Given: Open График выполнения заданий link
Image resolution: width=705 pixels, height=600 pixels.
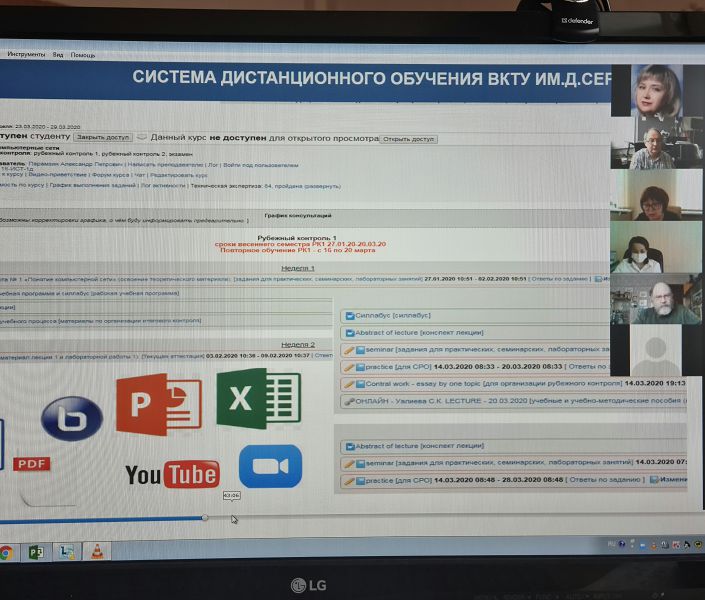Looking at the screenshot, I should click(93, 185).
